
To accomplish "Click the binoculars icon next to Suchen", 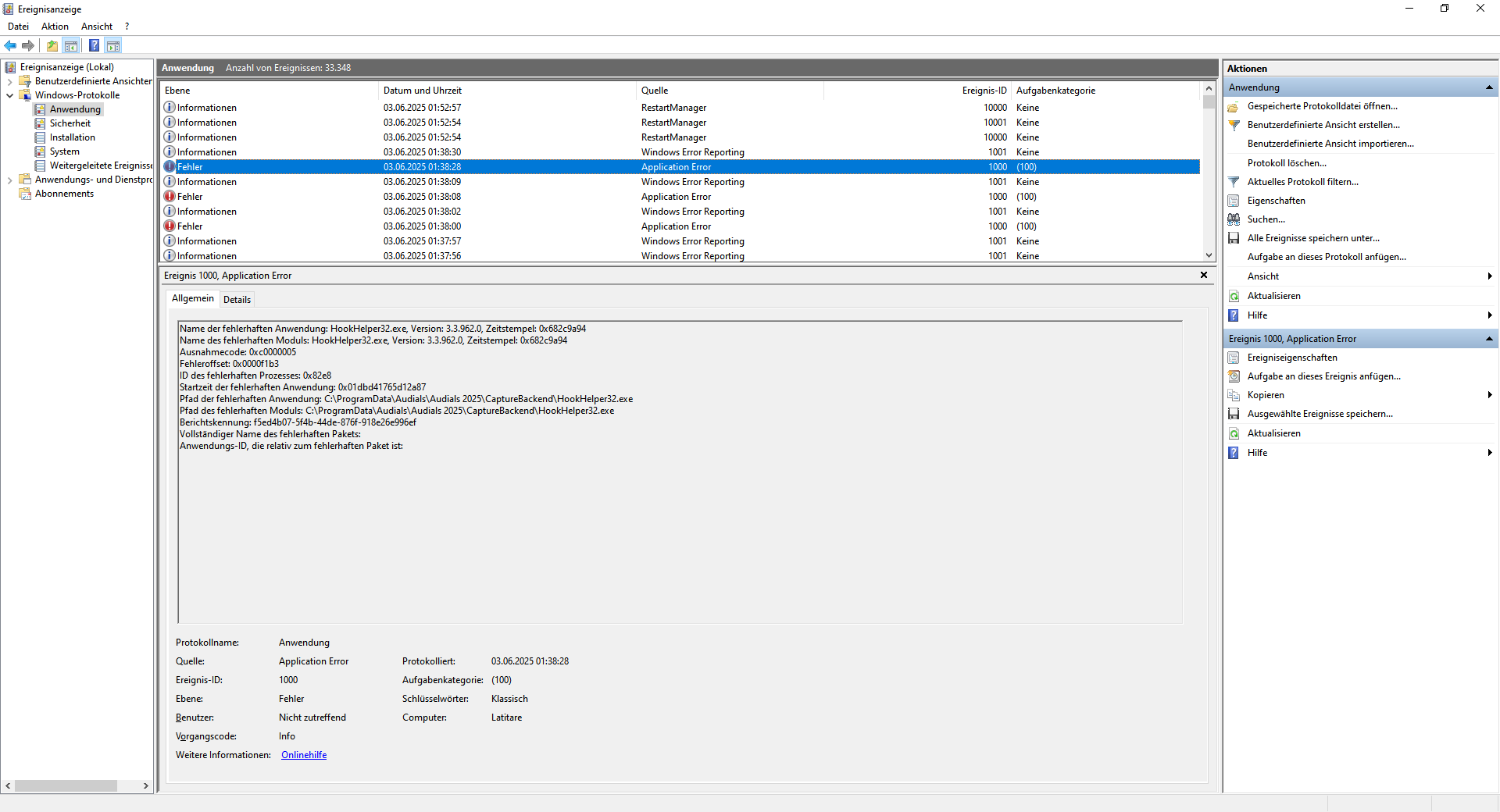I will pos(1234,219).
